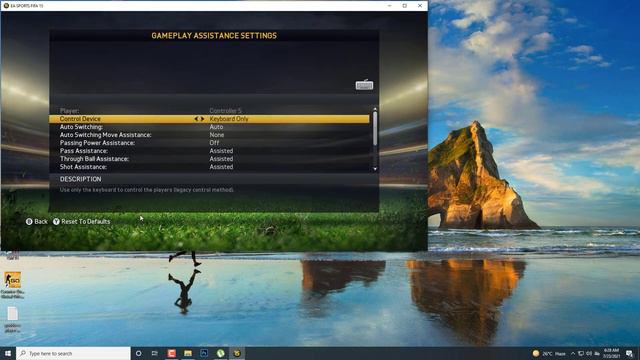Select the Control Device row label
The image size is (640, 360).
(x=80, y=119)
